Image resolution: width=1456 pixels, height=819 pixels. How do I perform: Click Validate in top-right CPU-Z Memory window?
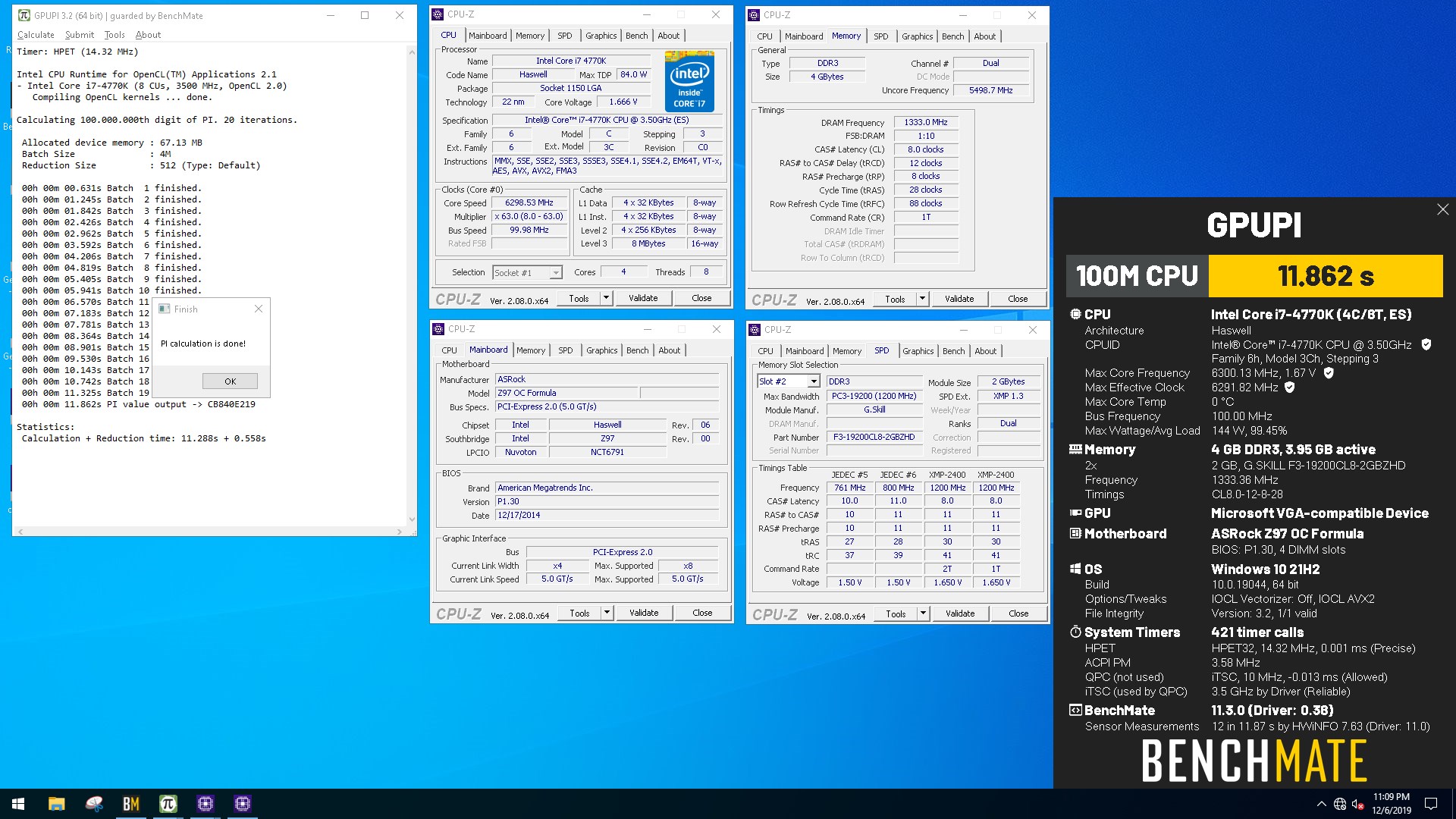[x=959, y=299]
